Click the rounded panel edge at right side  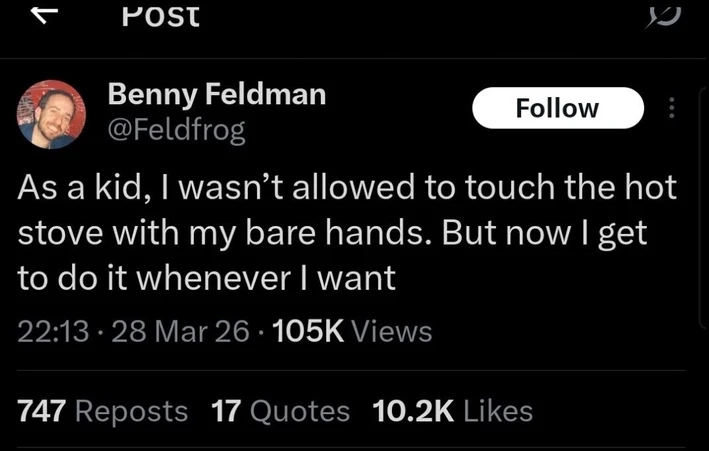click(704, 207)
